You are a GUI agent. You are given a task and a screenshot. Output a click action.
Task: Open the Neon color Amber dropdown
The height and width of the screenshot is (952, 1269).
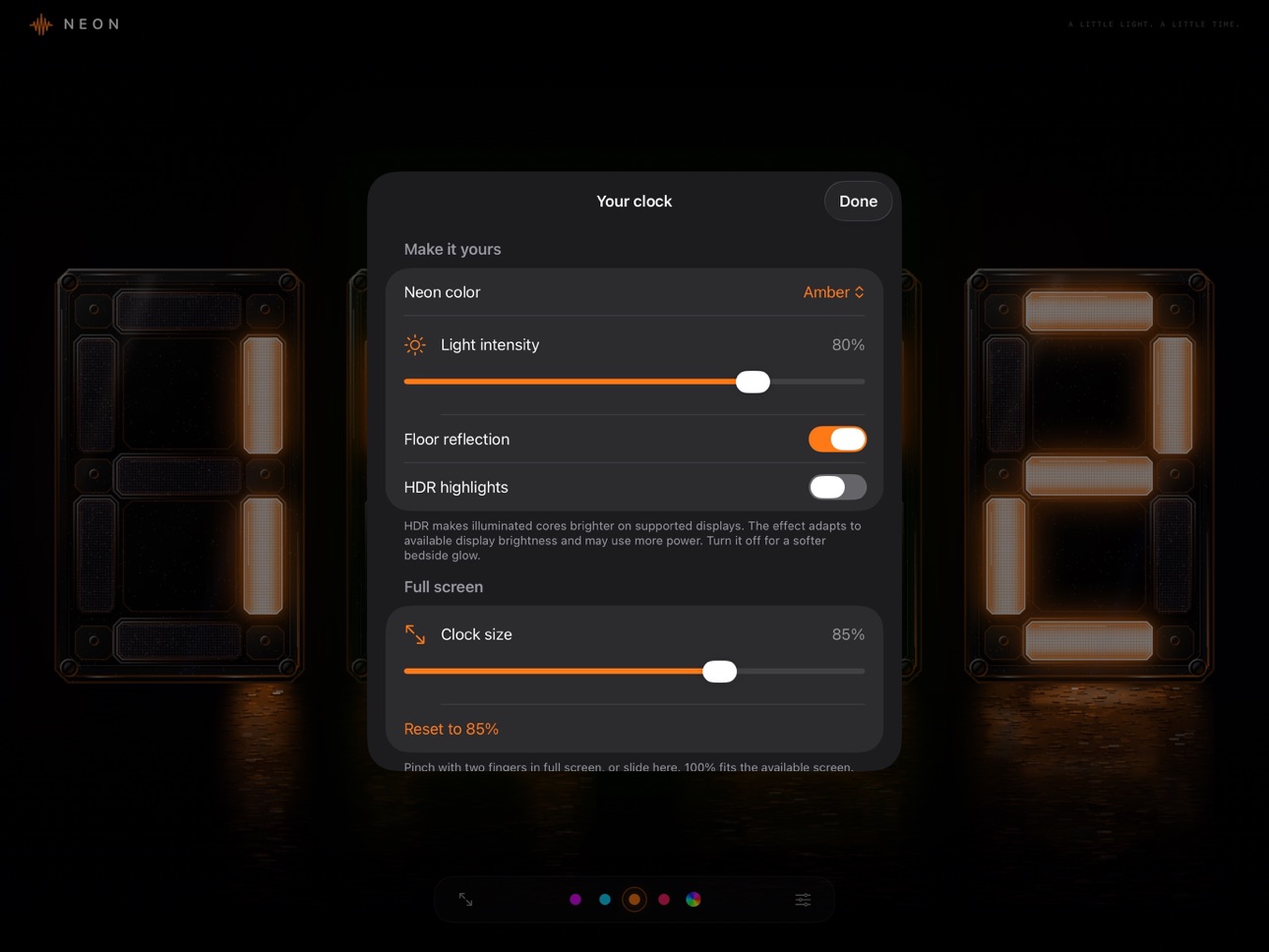click(x=833, y=292)
